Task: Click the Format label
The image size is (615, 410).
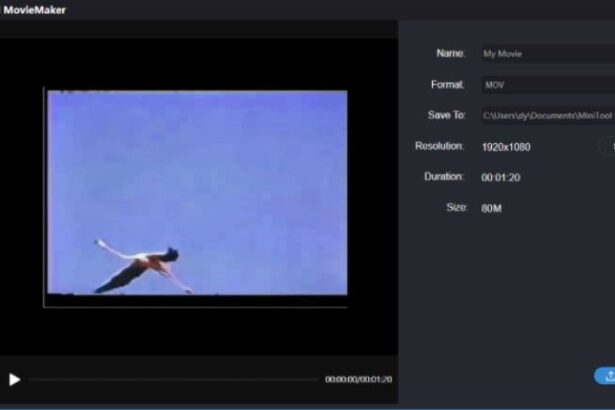Action: coord(447,85)
